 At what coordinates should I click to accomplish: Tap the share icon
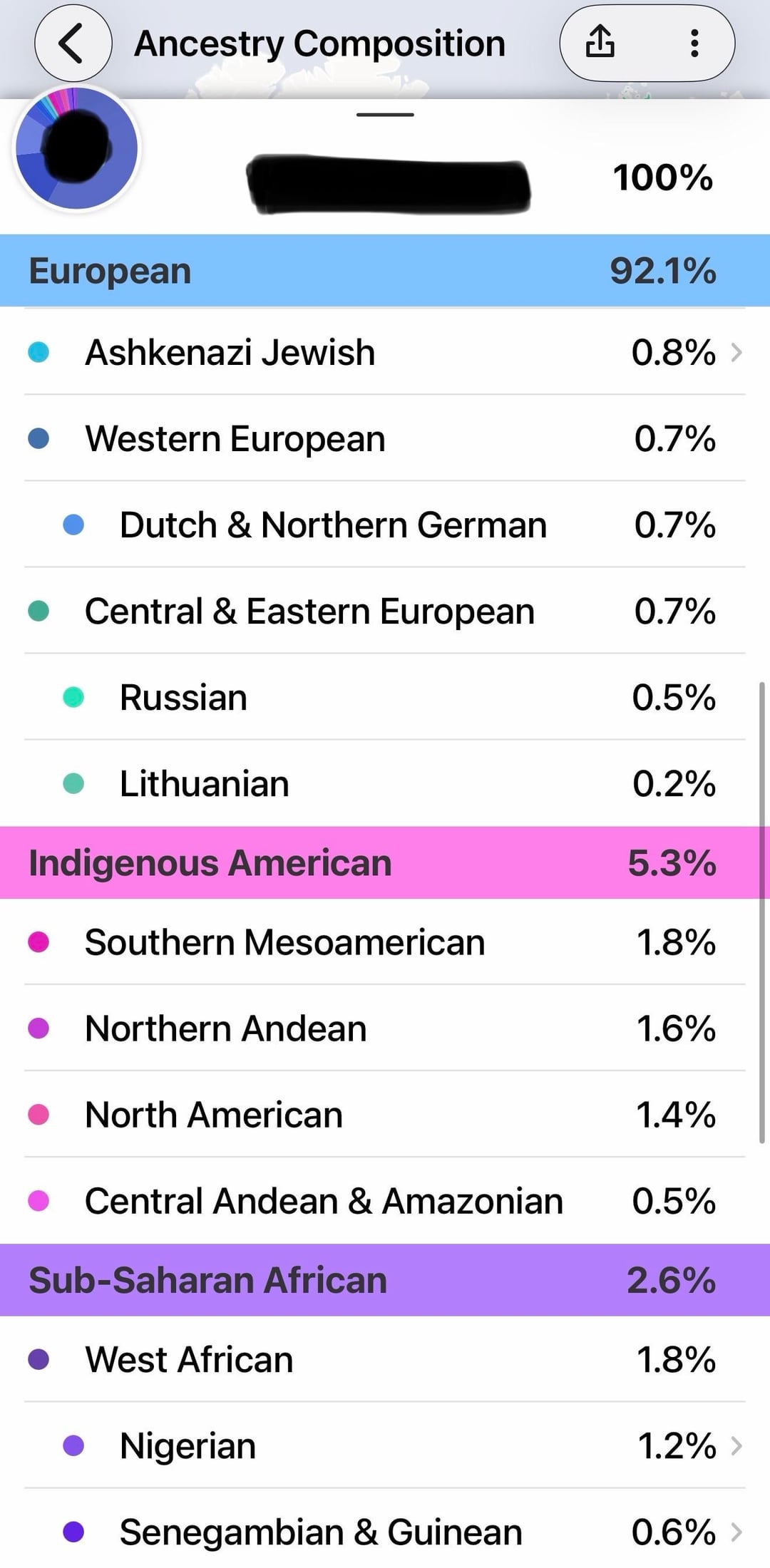[x=600, y=42]
